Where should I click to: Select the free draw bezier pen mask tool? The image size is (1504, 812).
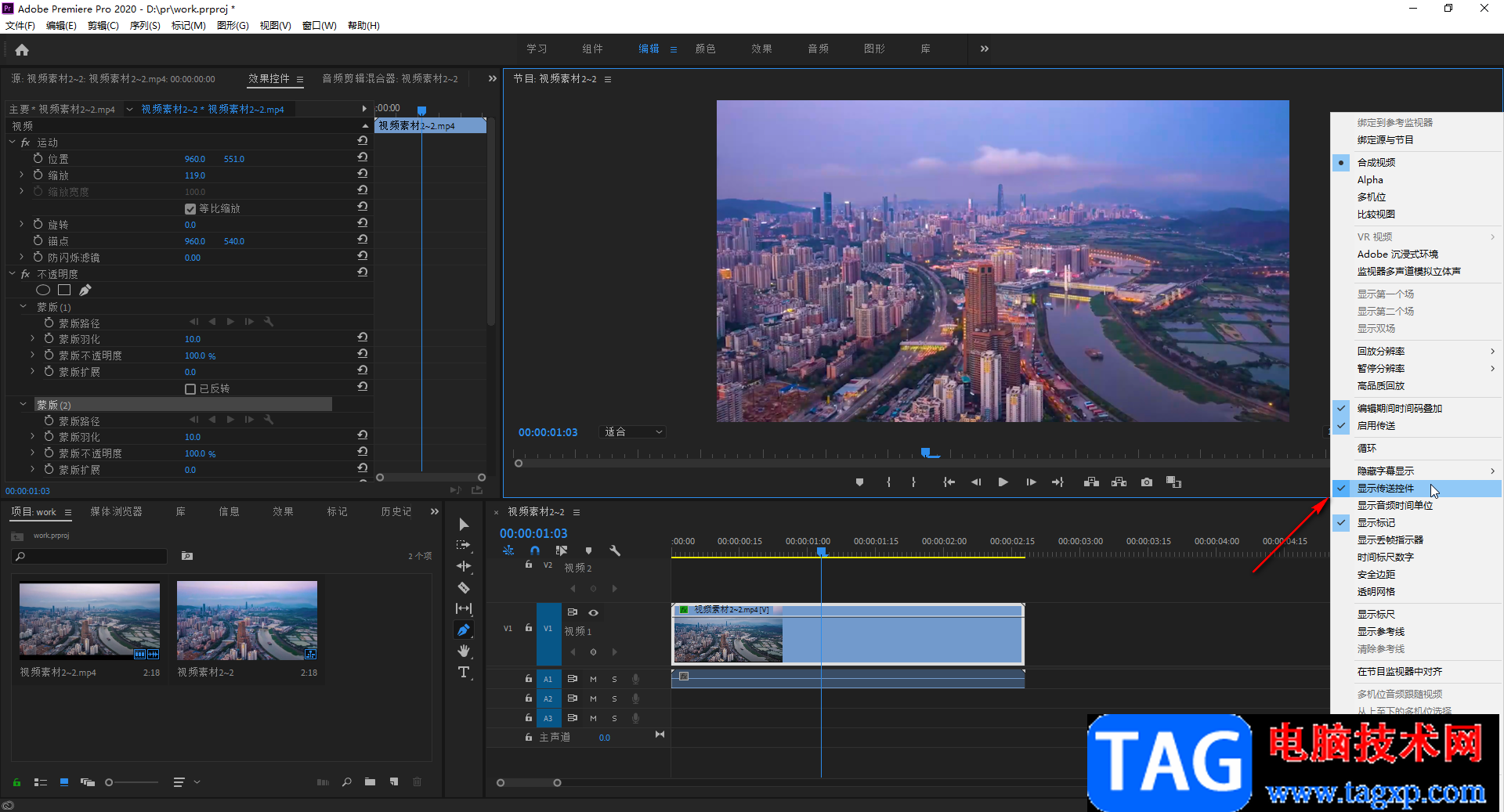(x=85, y=291)
